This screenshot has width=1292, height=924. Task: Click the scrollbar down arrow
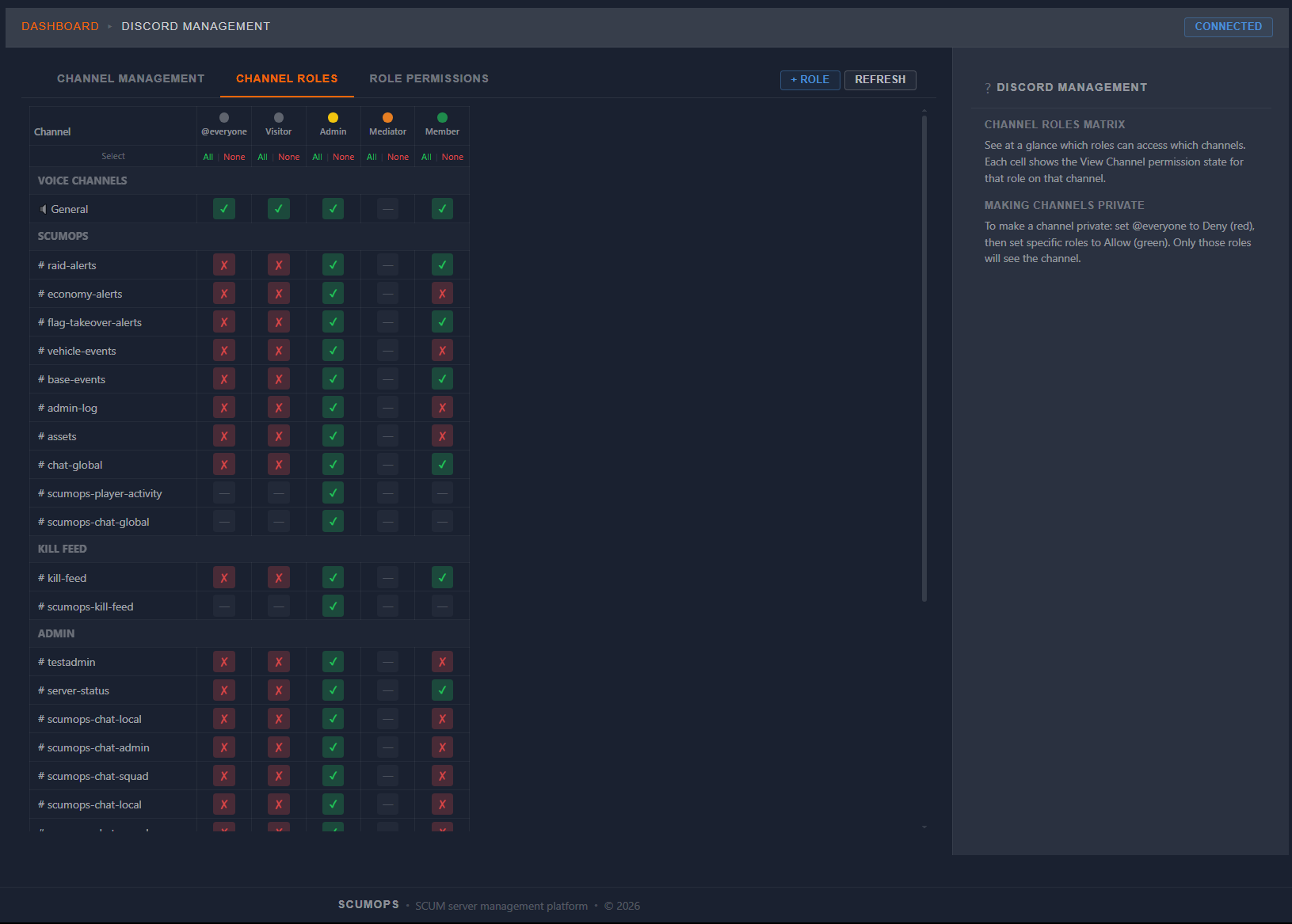924,827
